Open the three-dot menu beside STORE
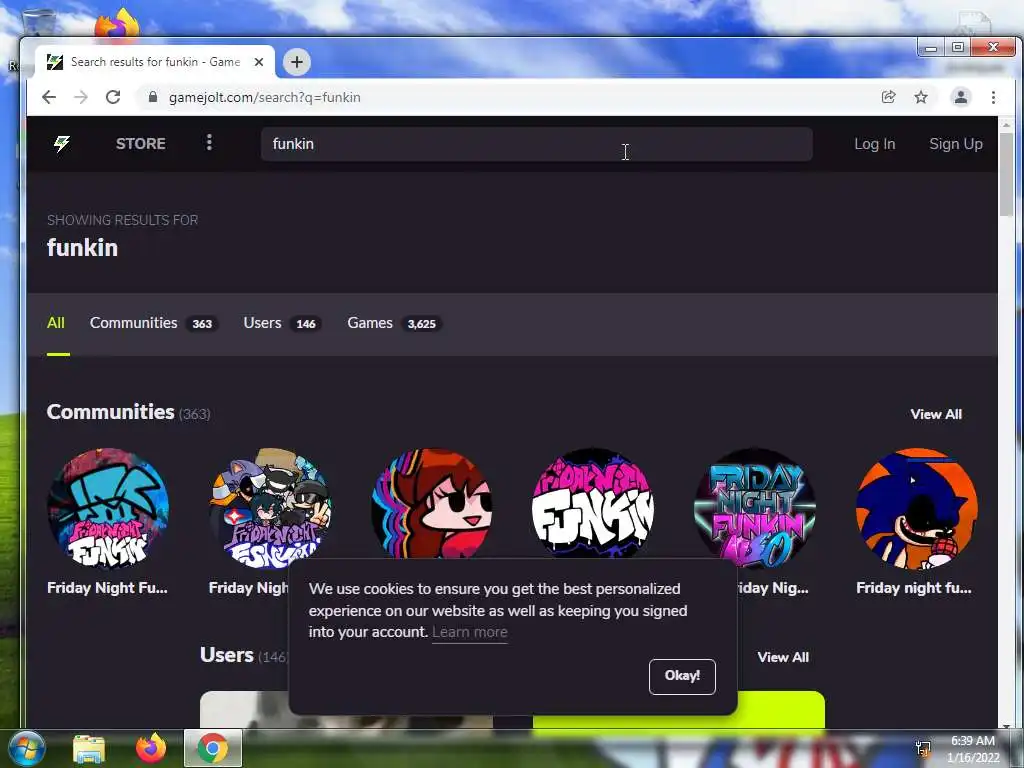 click(209, 142)
